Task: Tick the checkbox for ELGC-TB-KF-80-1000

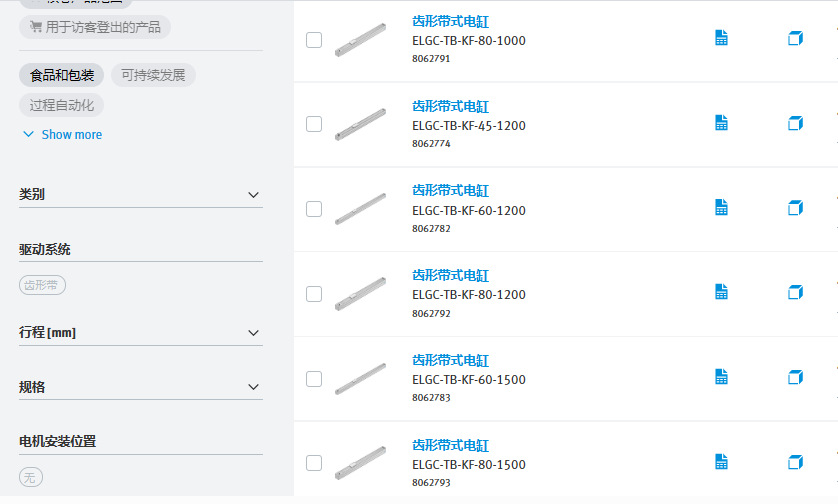Action: click(x=314, y=40)
